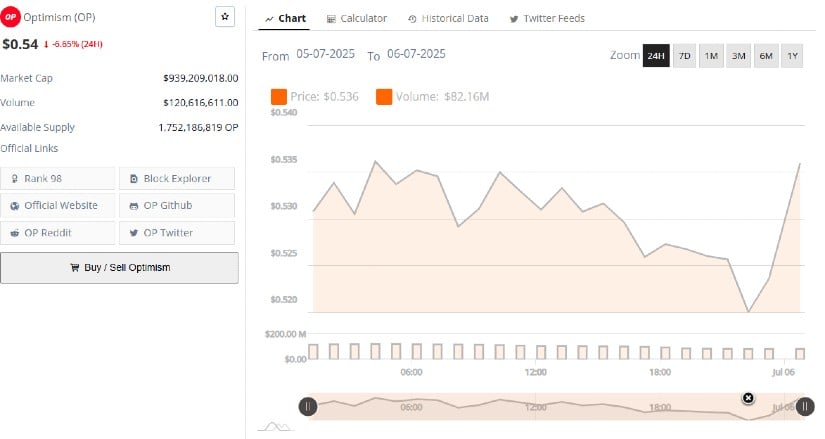The width and height of the screenshot is (825, 439).
Task: Toggle the Price series orange legend swatch
Action: [279, 97]
